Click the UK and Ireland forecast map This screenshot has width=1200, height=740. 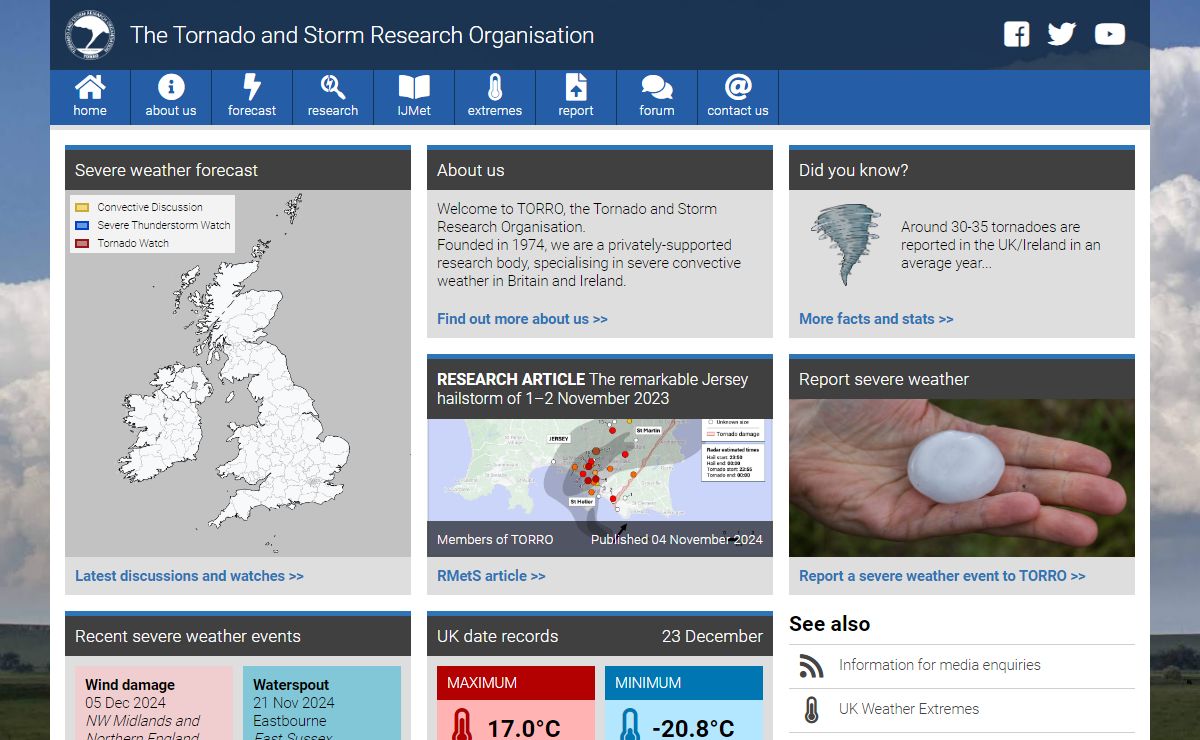click(x=238, y=373)
